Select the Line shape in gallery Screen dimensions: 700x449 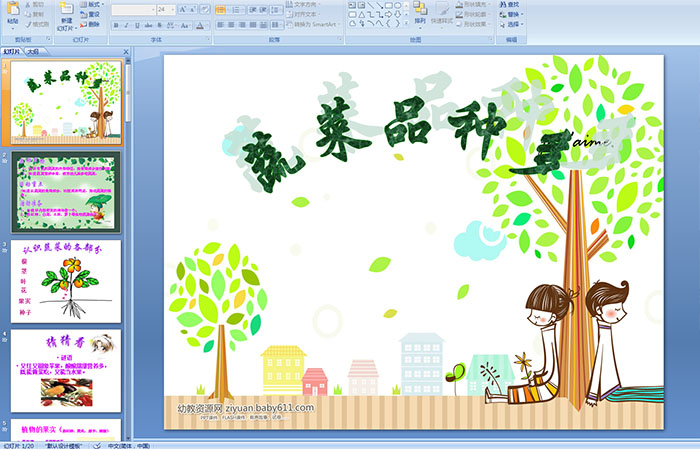point(371,5)
